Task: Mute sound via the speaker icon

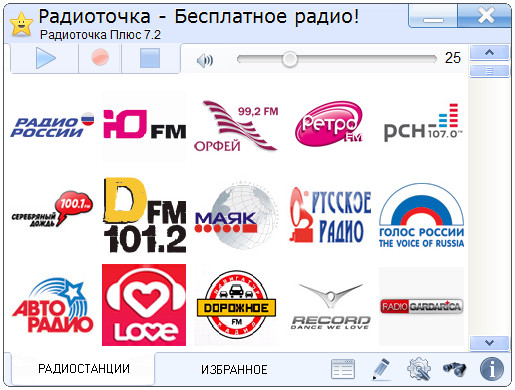Action: click(205, 61)
